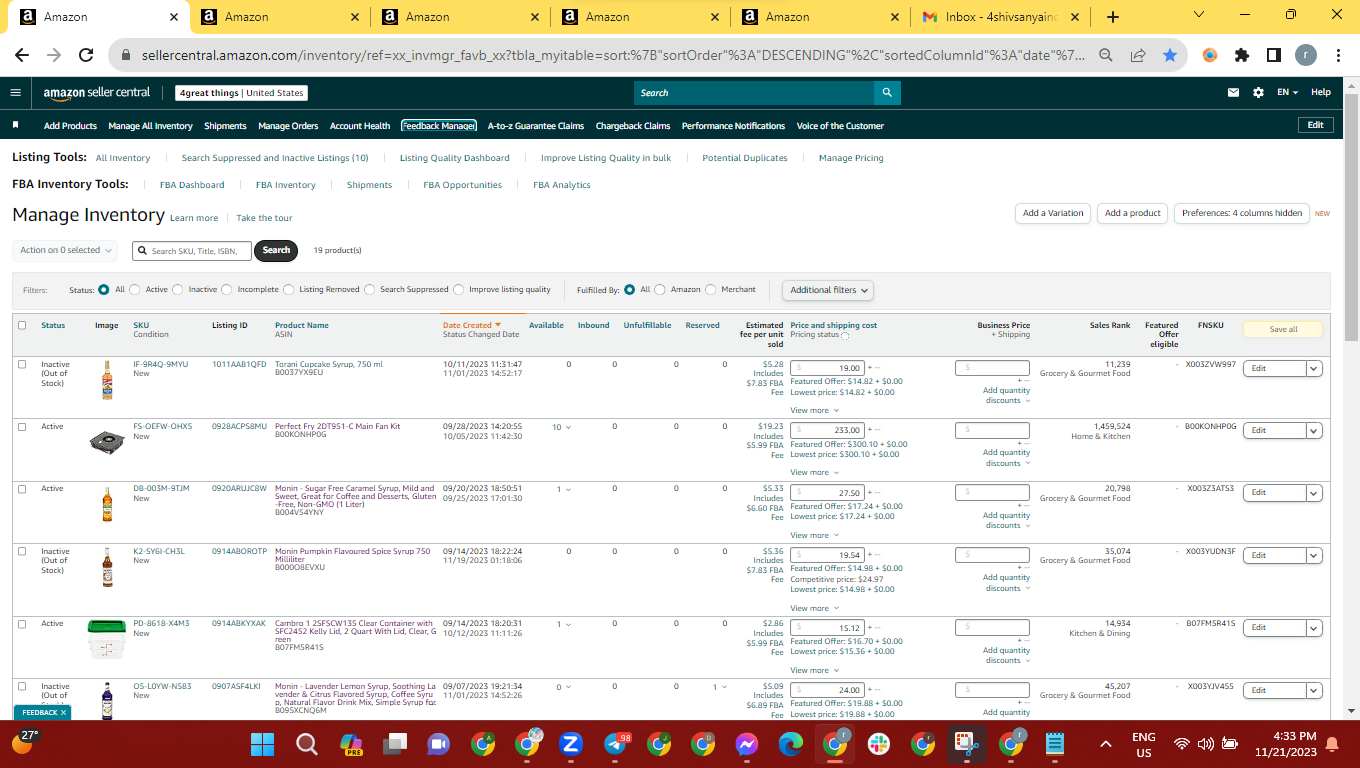Check the box for the Cambro Clear Container row
This screenshot has width=1360, height=768.
coord(22,624)
